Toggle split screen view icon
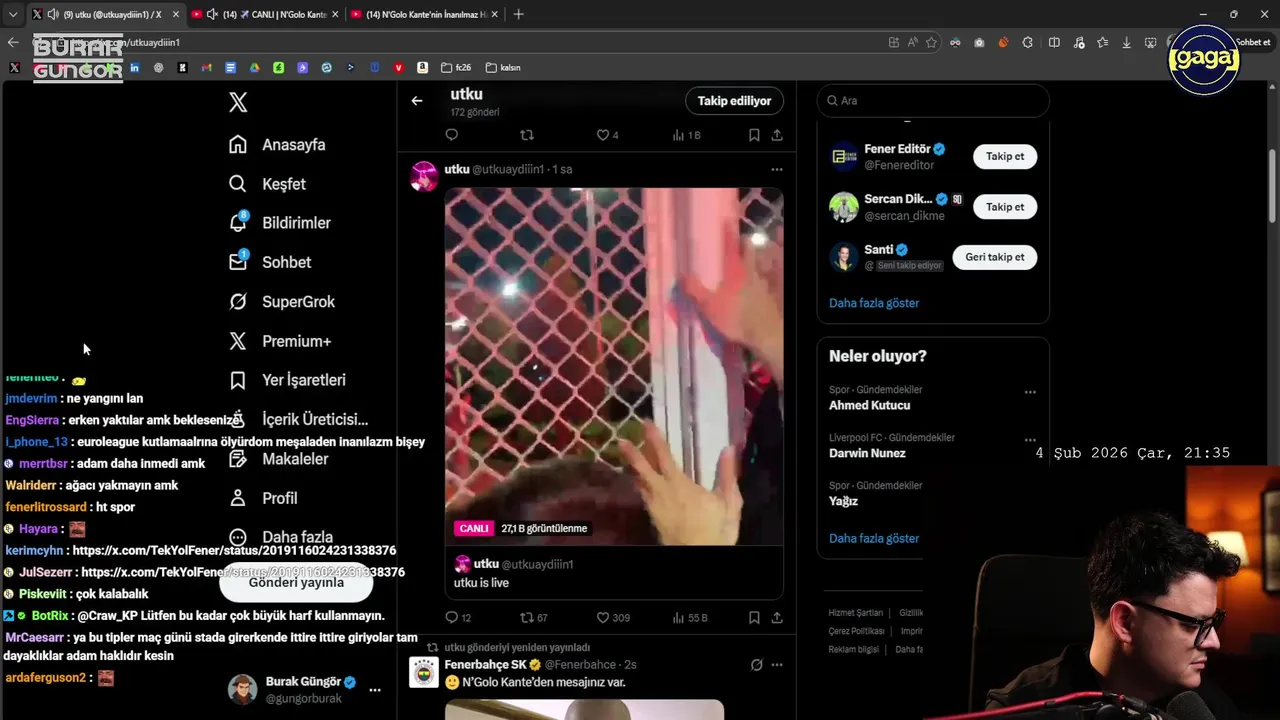The image size is (1280, 720). click(x=1054, y=43)
